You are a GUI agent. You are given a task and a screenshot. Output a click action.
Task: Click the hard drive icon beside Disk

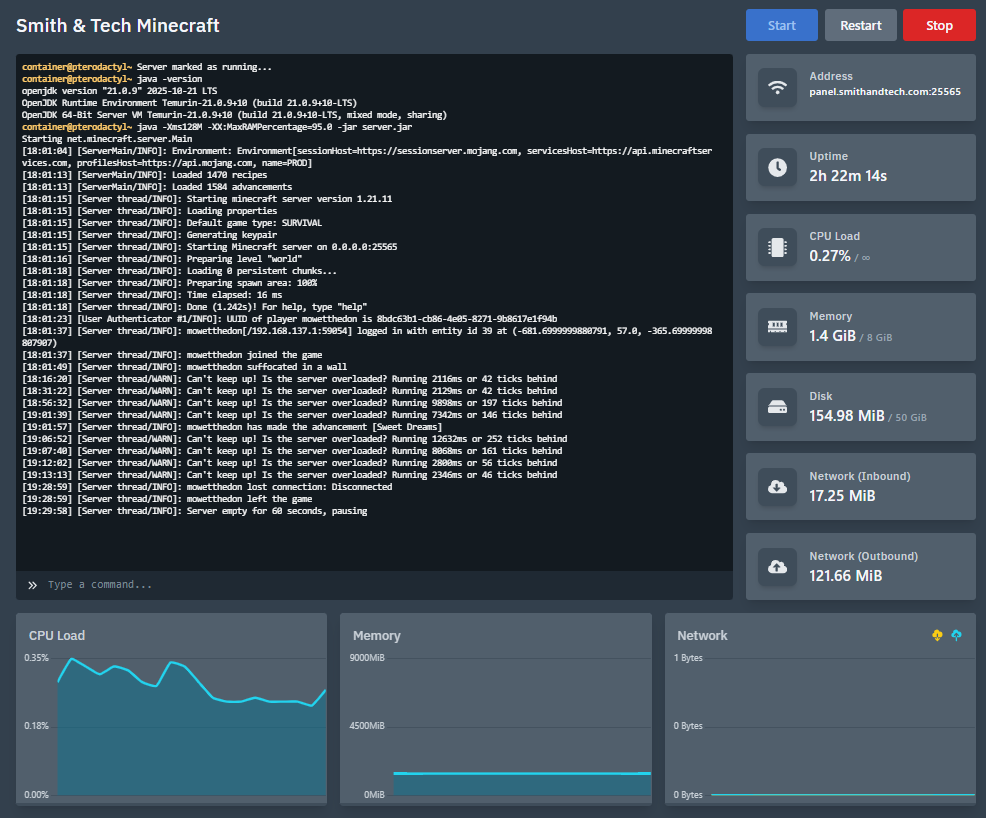coord(777,407)
